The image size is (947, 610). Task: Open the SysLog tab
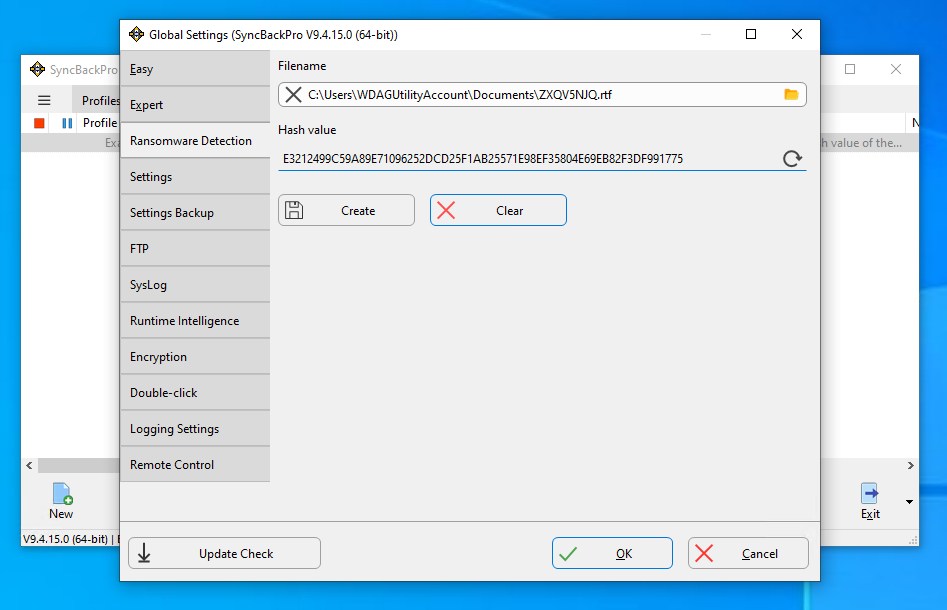195,284
